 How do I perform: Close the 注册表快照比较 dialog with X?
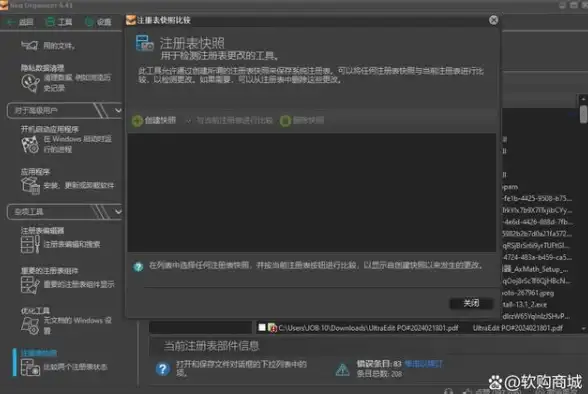494,20
